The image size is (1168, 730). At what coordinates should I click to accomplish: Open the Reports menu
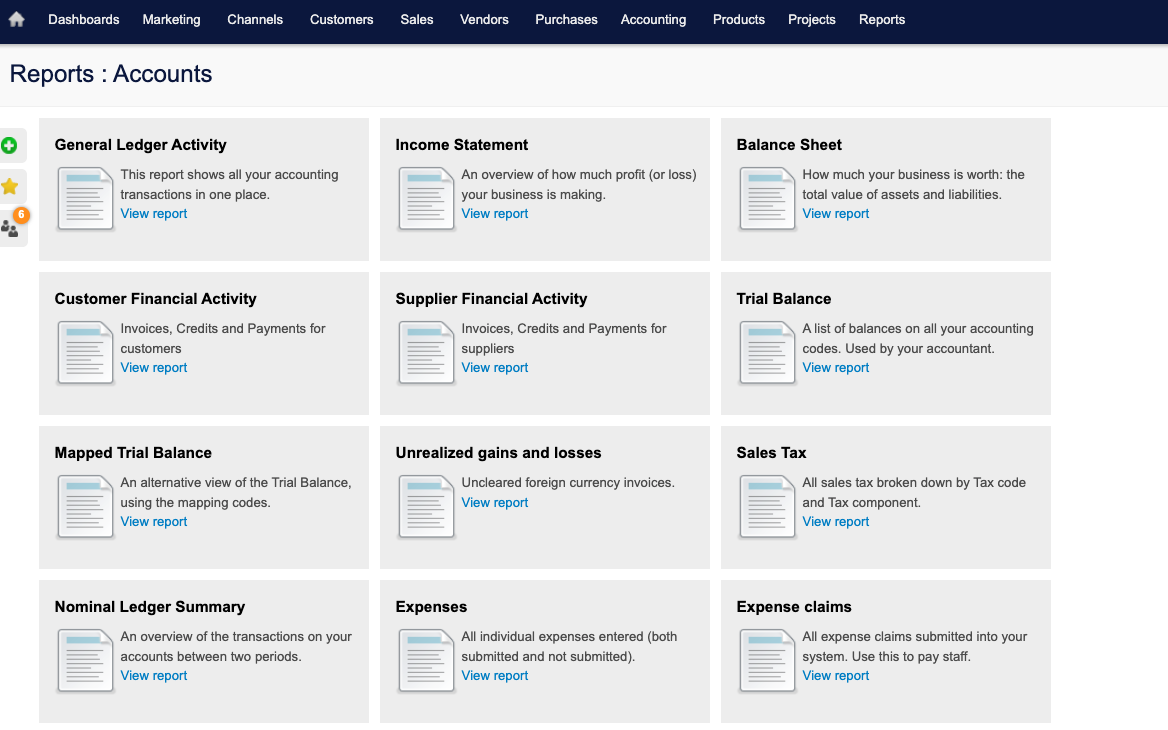point(881,19)
